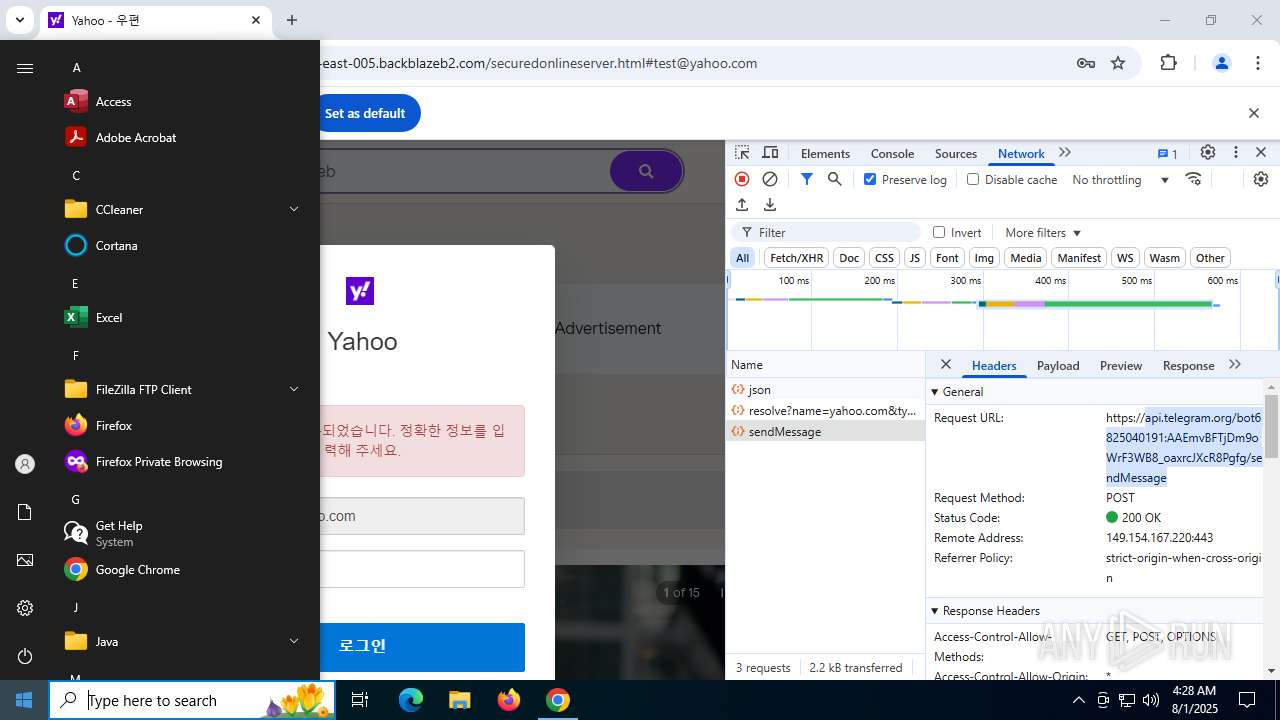Click the Start menu hamburger icon
The width and height of the screenshot is (1280, 720).
(25, 68)
